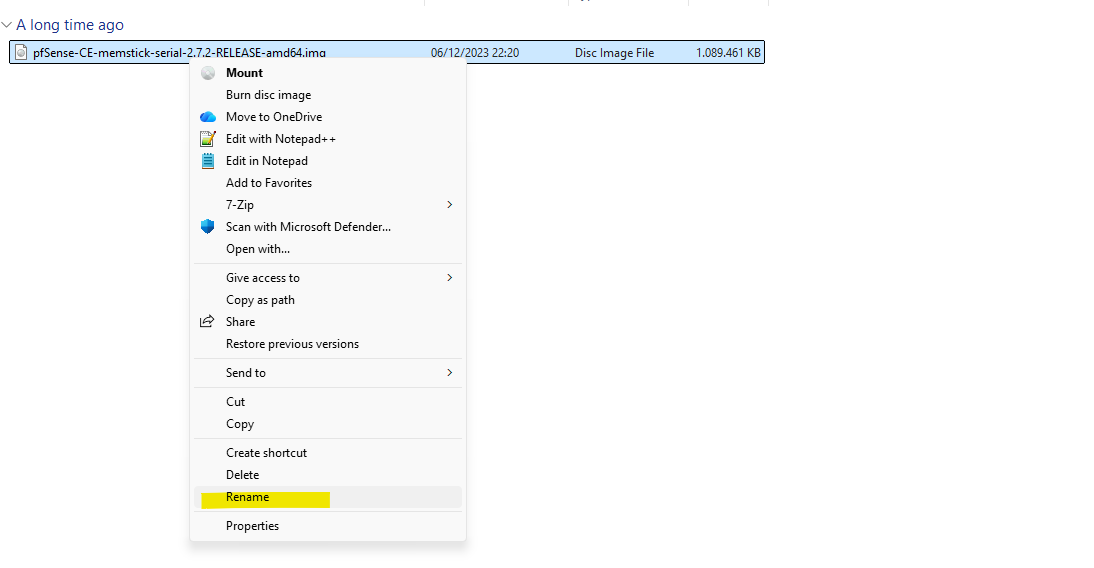Click the Share arrow icon
This screenshot has height=568, width=1094.
[x=207, y=322]
